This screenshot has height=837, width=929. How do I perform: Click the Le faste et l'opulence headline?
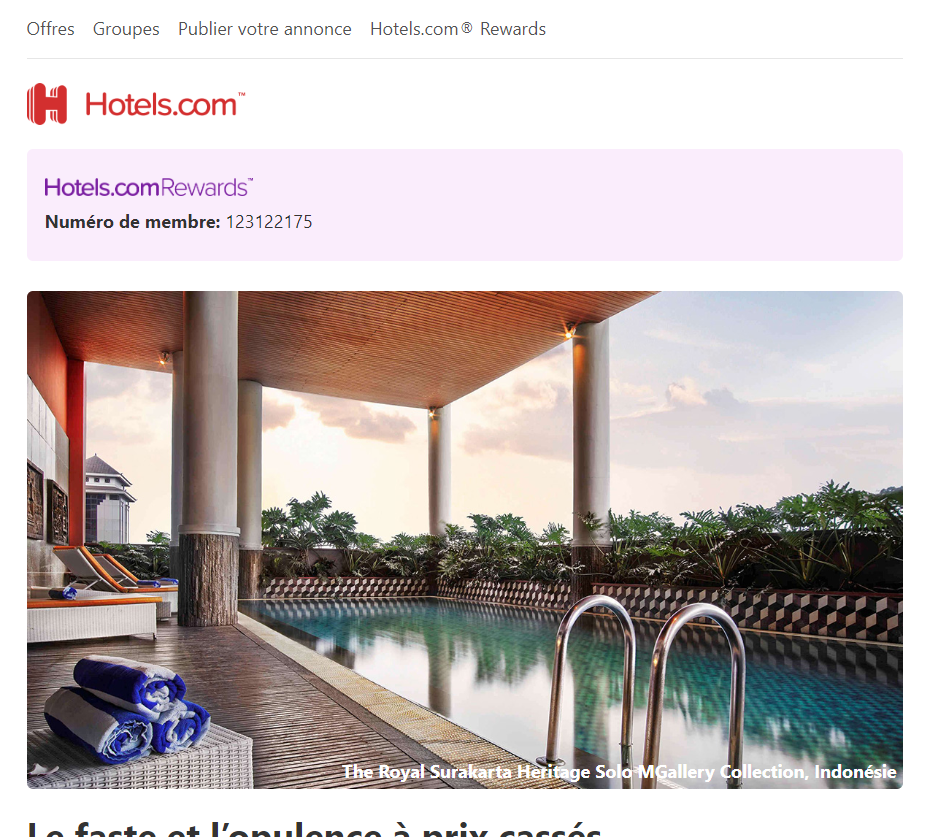point(314,829)
